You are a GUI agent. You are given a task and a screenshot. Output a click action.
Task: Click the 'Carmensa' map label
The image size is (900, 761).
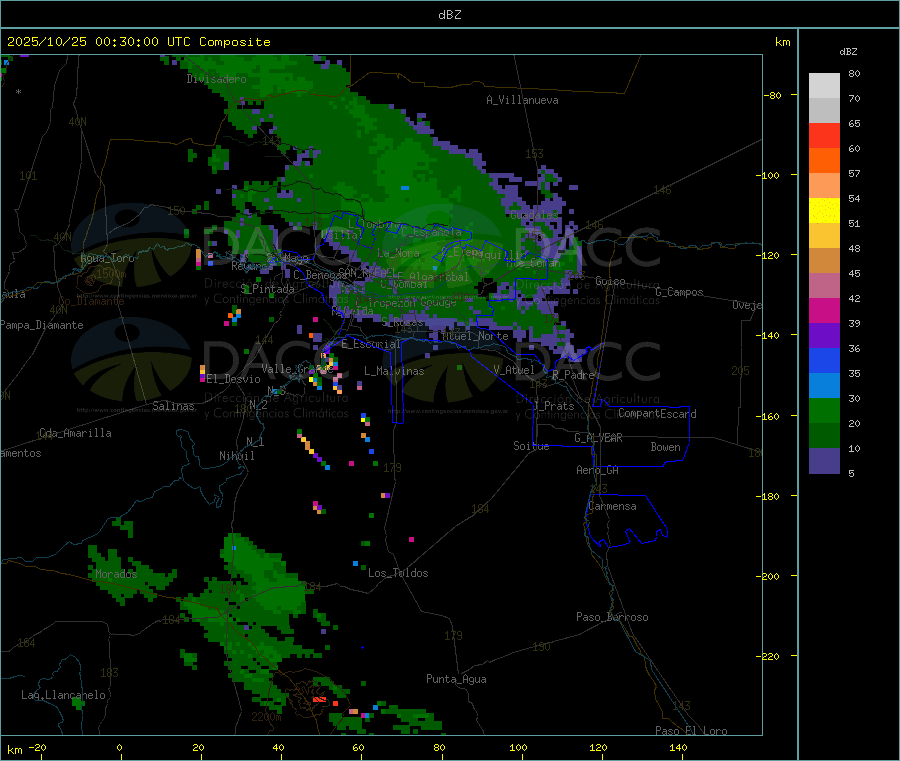point(612,507)
